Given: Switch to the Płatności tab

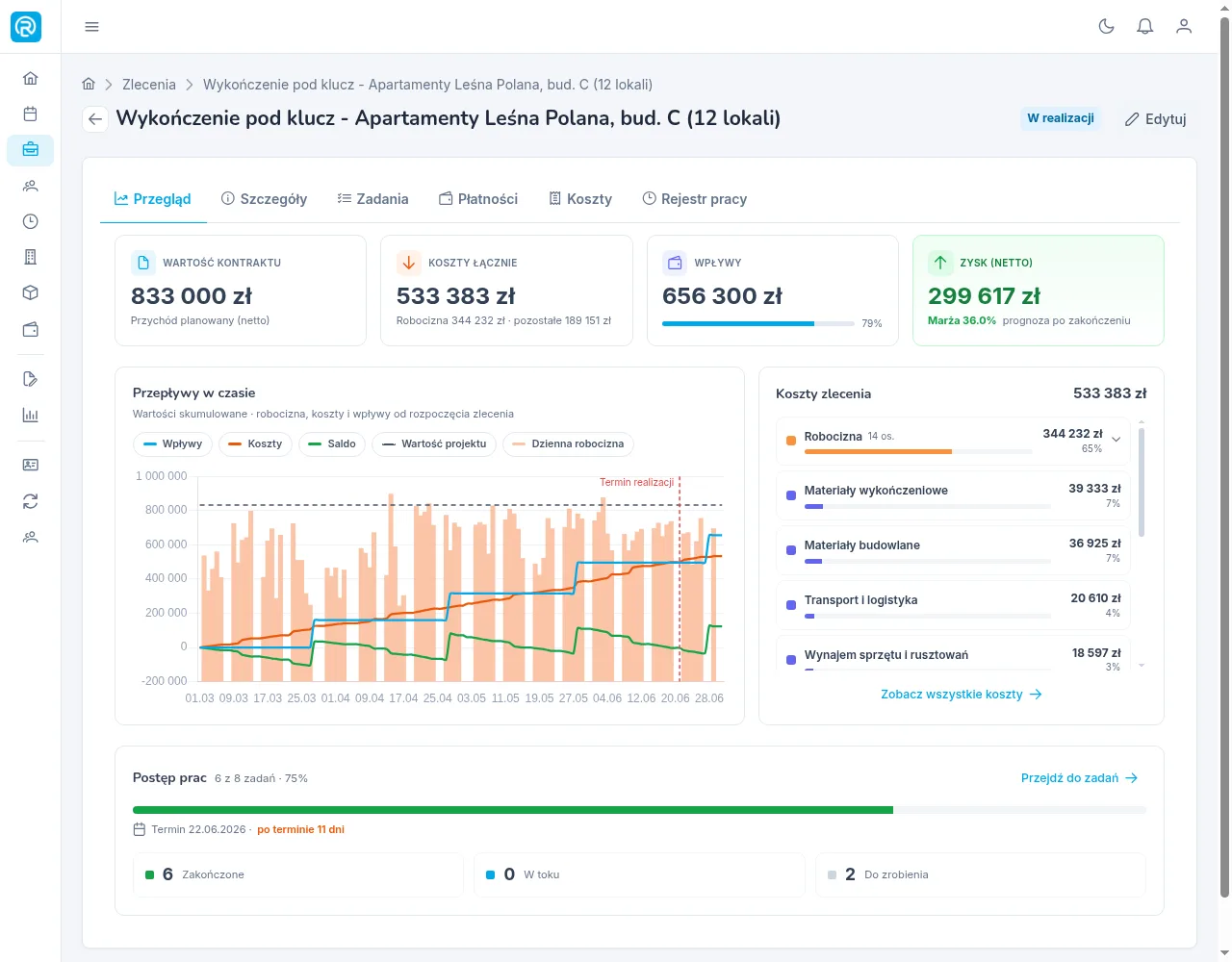Looking at the screenshot, I should tap(478, 199).
